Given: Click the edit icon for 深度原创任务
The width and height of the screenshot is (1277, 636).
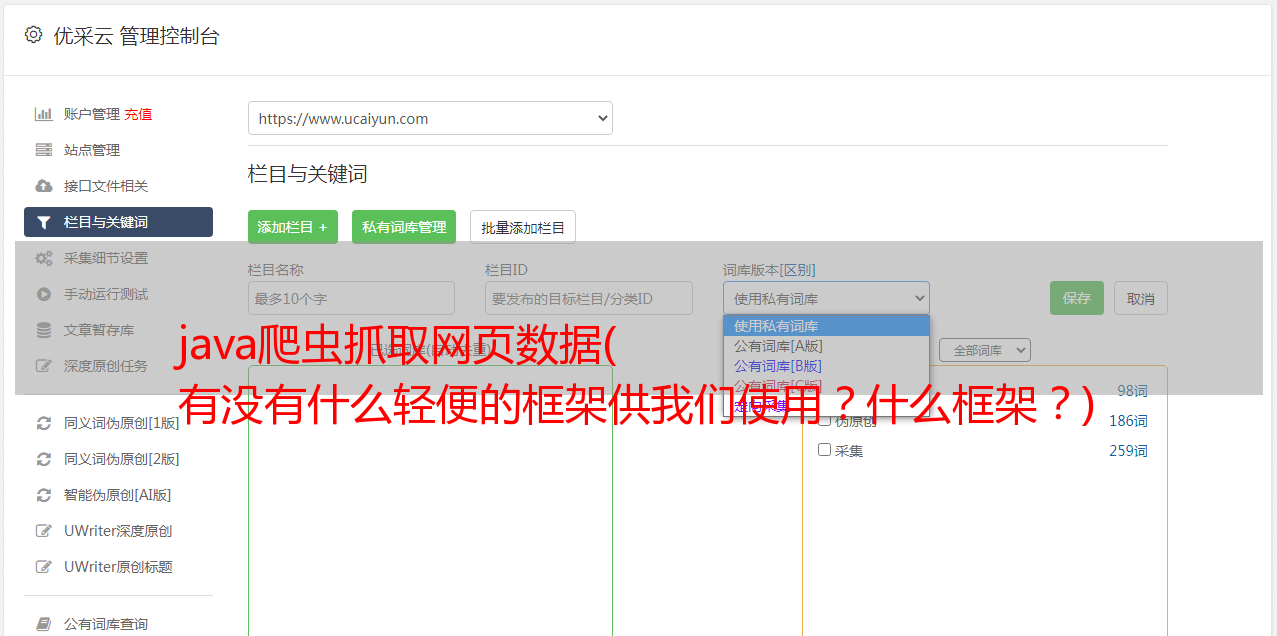Looking at the screenshot, I should point(43,366).
